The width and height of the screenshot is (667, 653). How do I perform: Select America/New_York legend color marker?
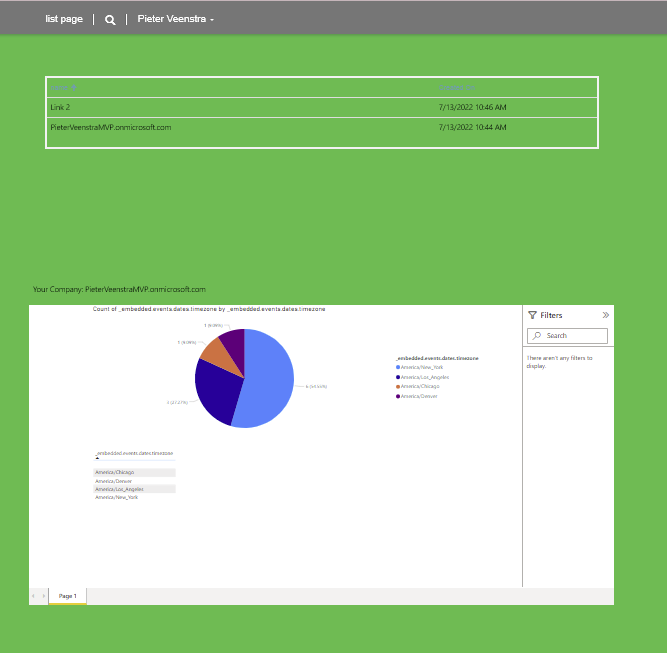(x=398, y=367)
